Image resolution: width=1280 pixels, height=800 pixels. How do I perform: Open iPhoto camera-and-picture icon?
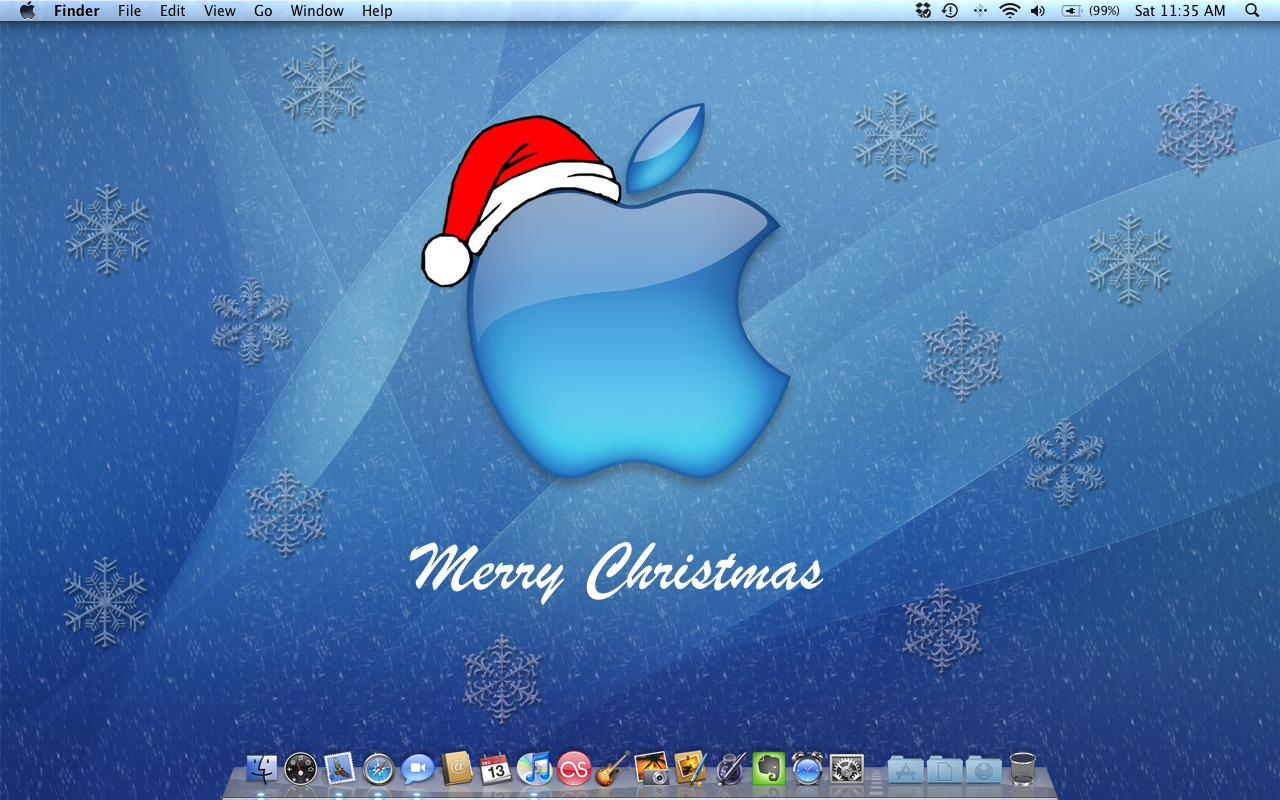(x=652, y=768)
